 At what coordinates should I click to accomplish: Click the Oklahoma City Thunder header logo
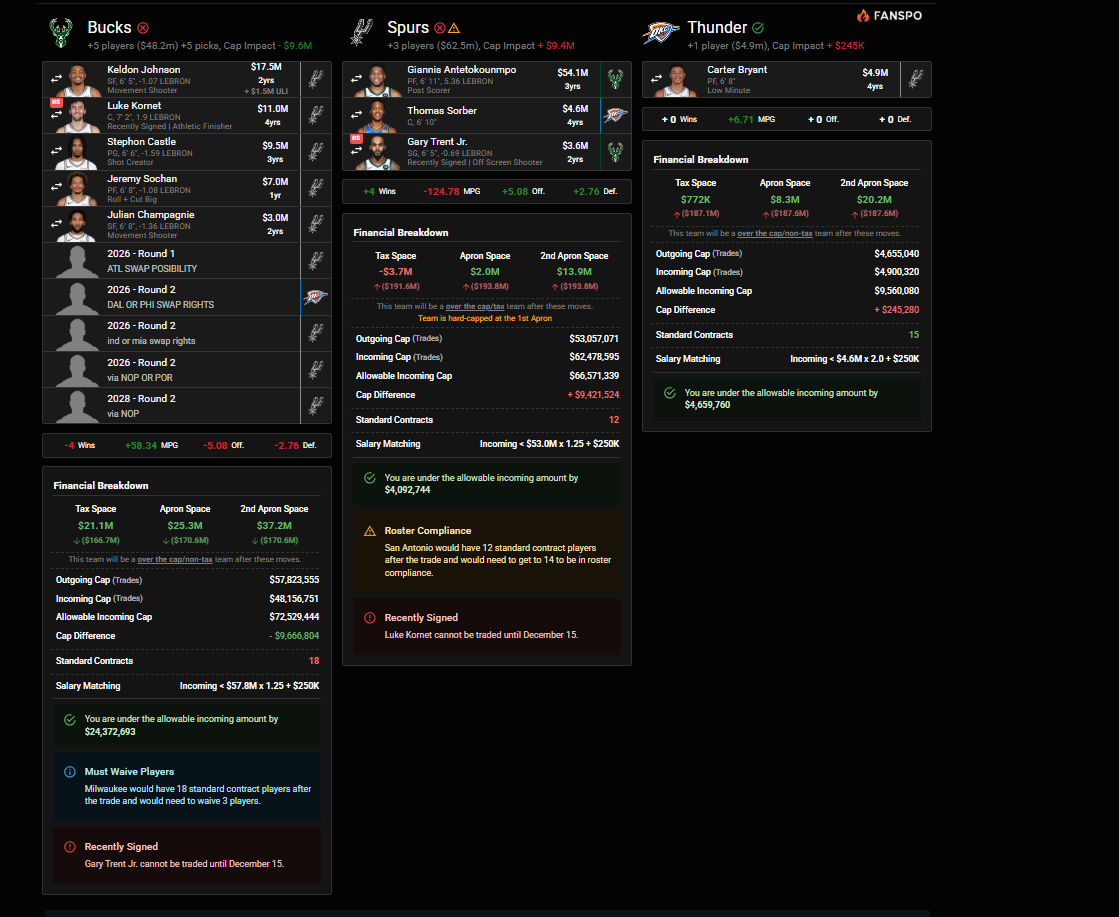(x=661, y=33)
